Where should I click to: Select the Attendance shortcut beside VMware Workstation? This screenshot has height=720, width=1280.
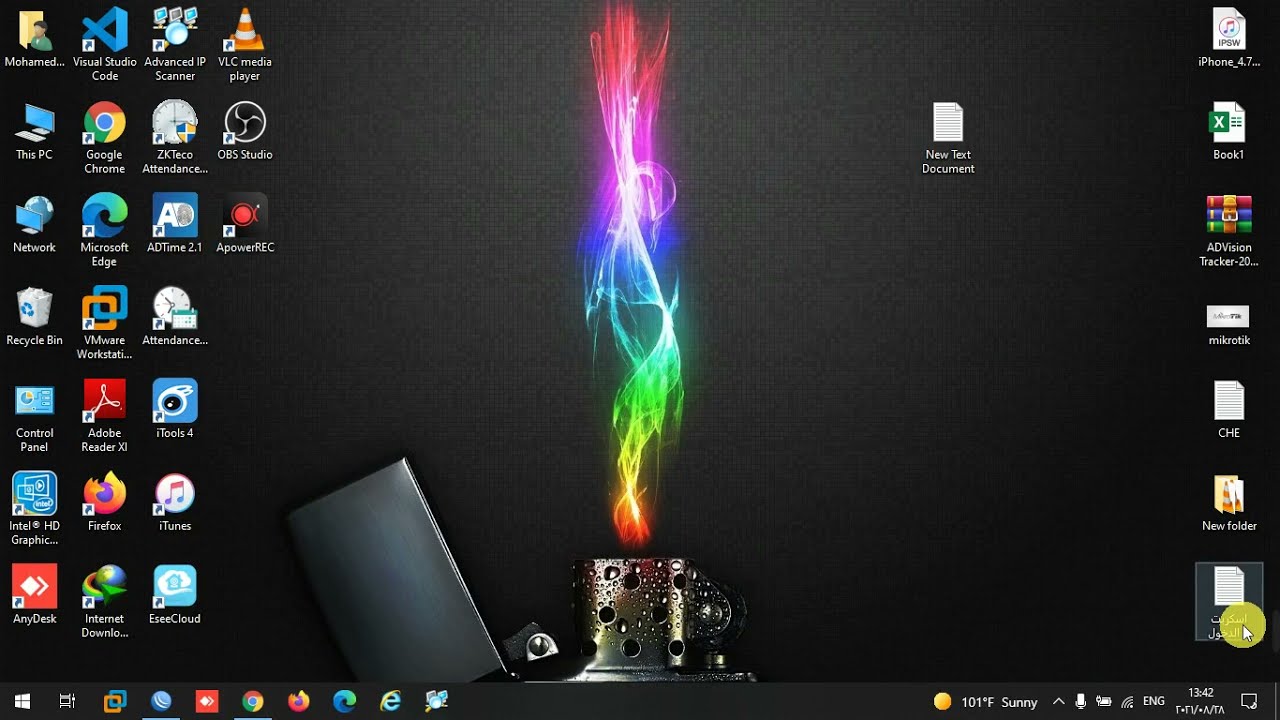(x=175, y=318)
